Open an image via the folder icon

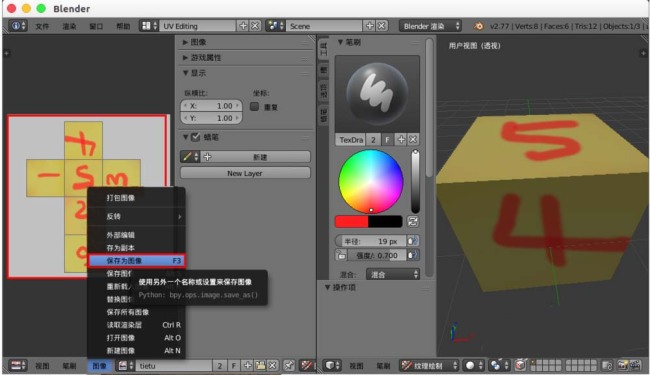(260, 365)
